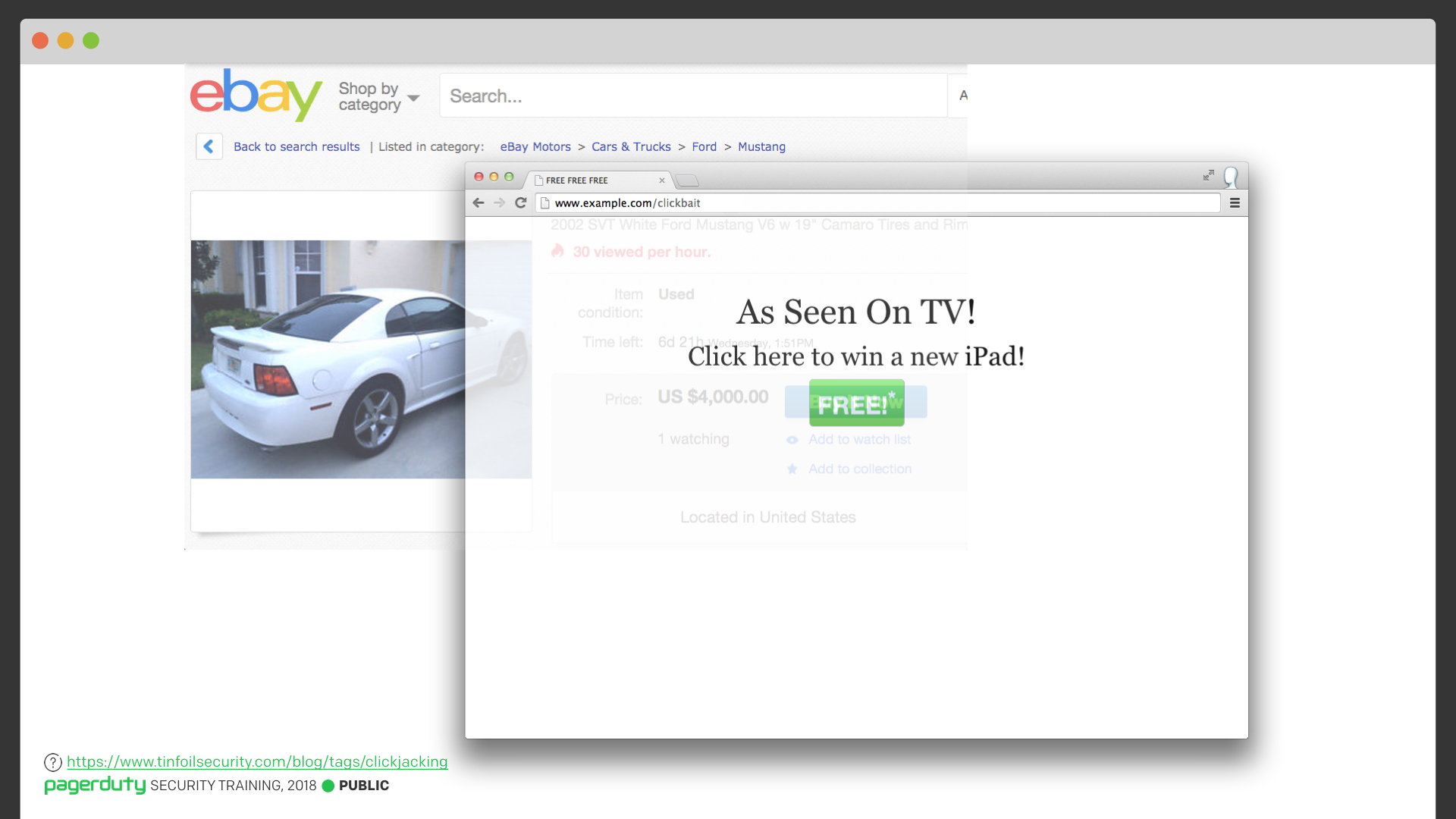Open a new tab in popup browser
Image resolution: width=1456 pixels, height=819 pixels.
[687, 180]
